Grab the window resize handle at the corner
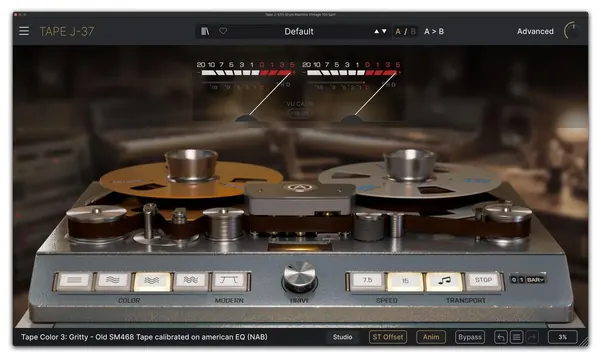This screenshot has width=601, height=360. (x=583, y=341)
